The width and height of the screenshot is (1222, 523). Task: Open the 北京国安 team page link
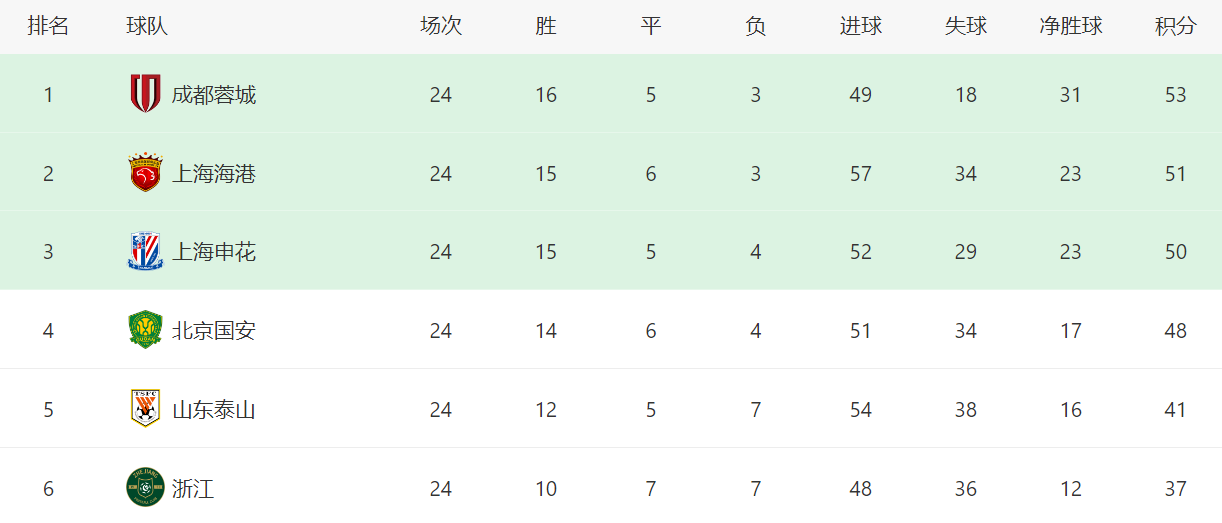214,331
